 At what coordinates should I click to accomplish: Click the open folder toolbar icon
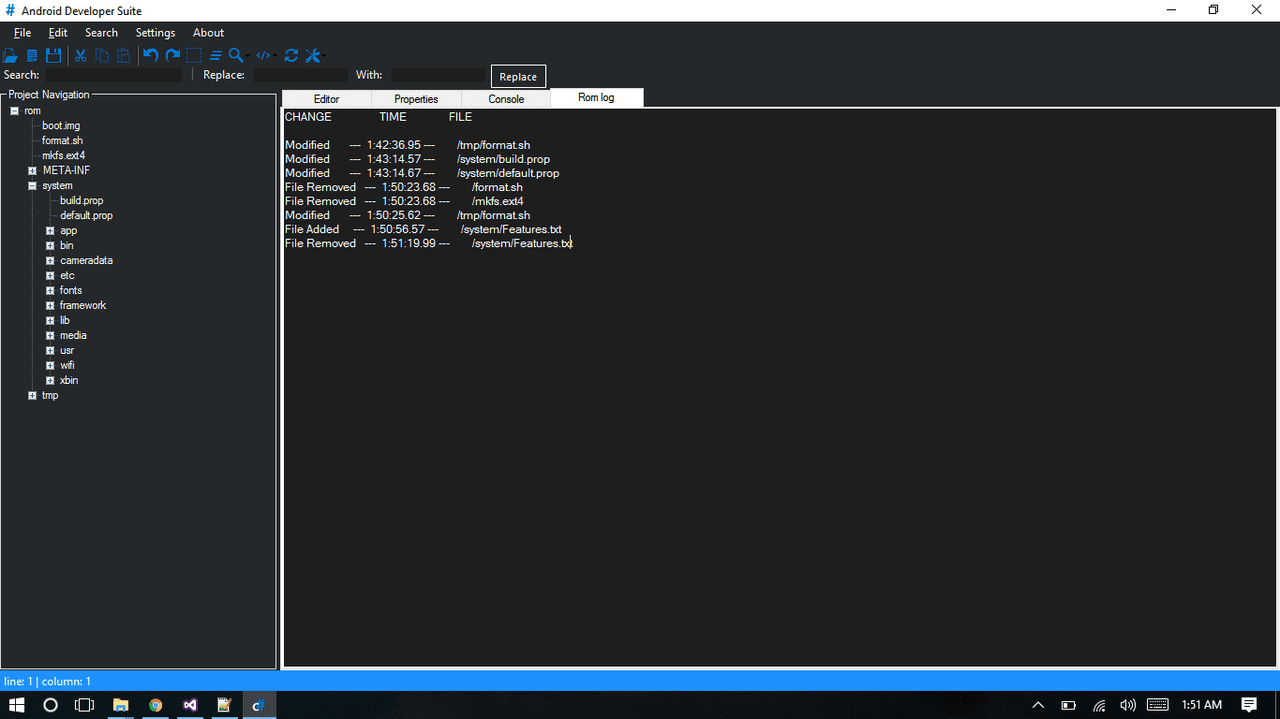[10, 56]
